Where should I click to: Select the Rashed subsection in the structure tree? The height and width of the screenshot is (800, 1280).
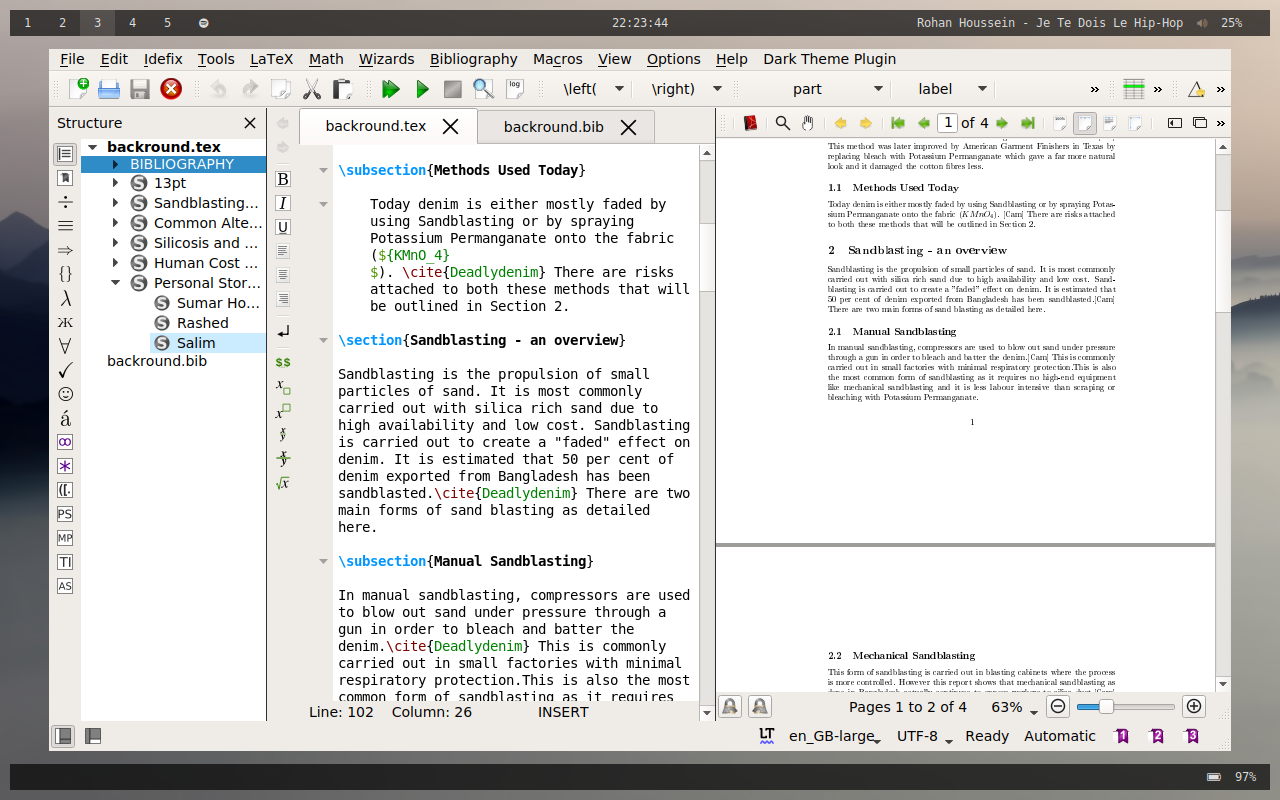[x=203, y=323]
